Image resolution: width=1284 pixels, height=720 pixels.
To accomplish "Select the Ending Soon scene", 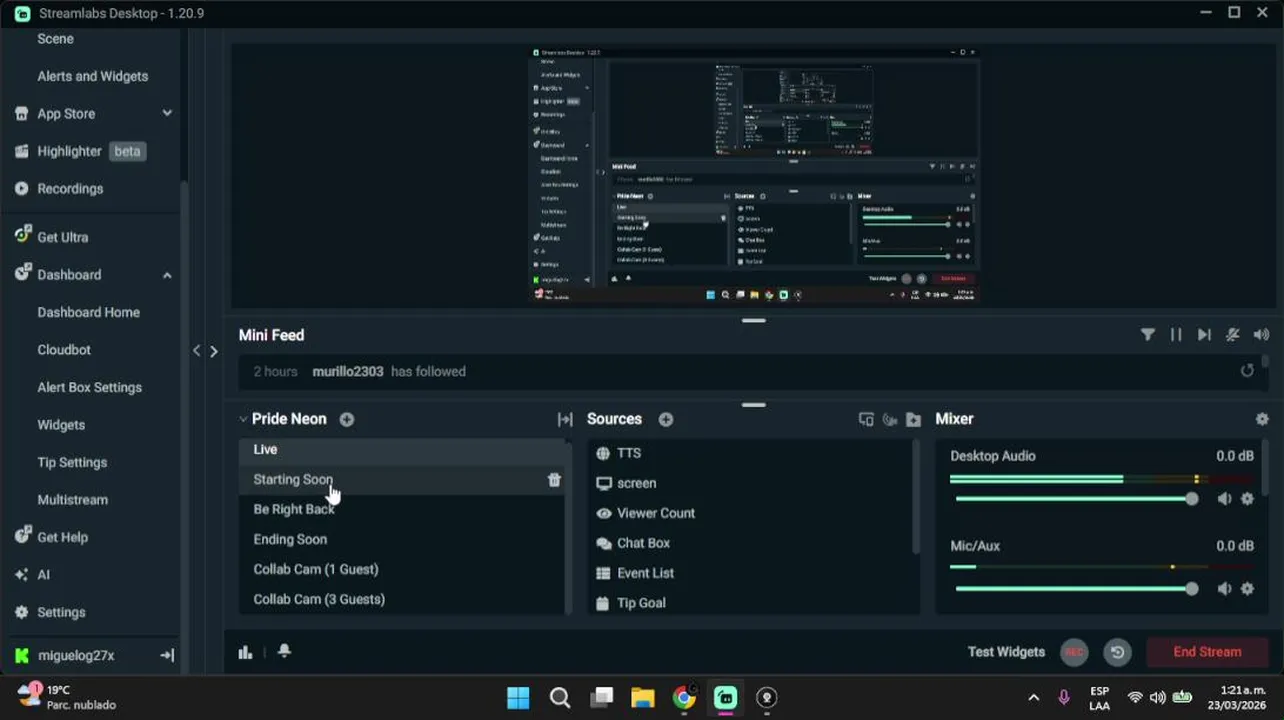I will tap(402, 540).
